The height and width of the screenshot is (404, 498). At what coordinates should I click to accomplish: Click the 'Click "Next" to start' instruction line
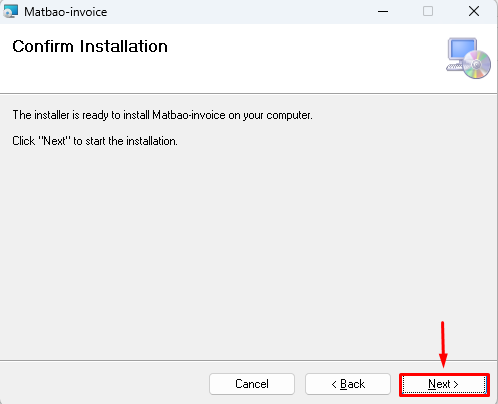coord(95,141)
